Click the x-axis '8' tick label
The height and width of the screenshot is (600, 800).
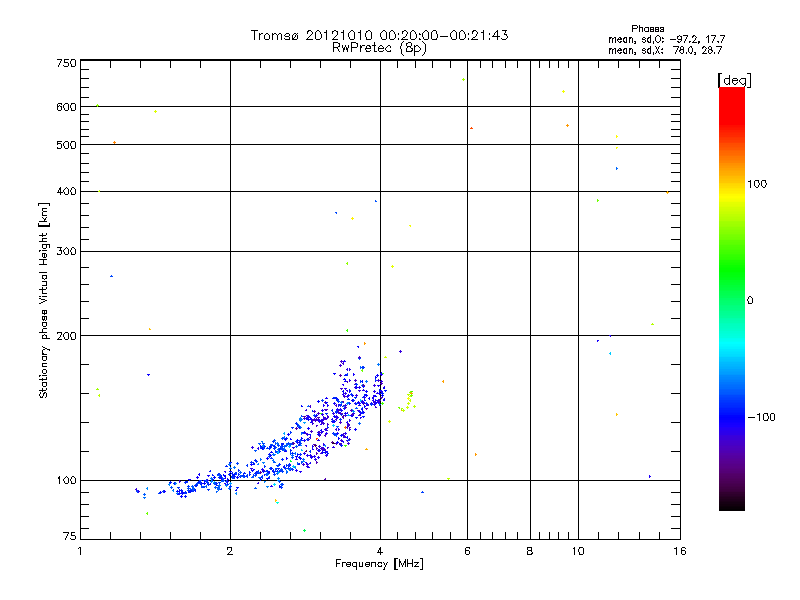click(530, 551)
